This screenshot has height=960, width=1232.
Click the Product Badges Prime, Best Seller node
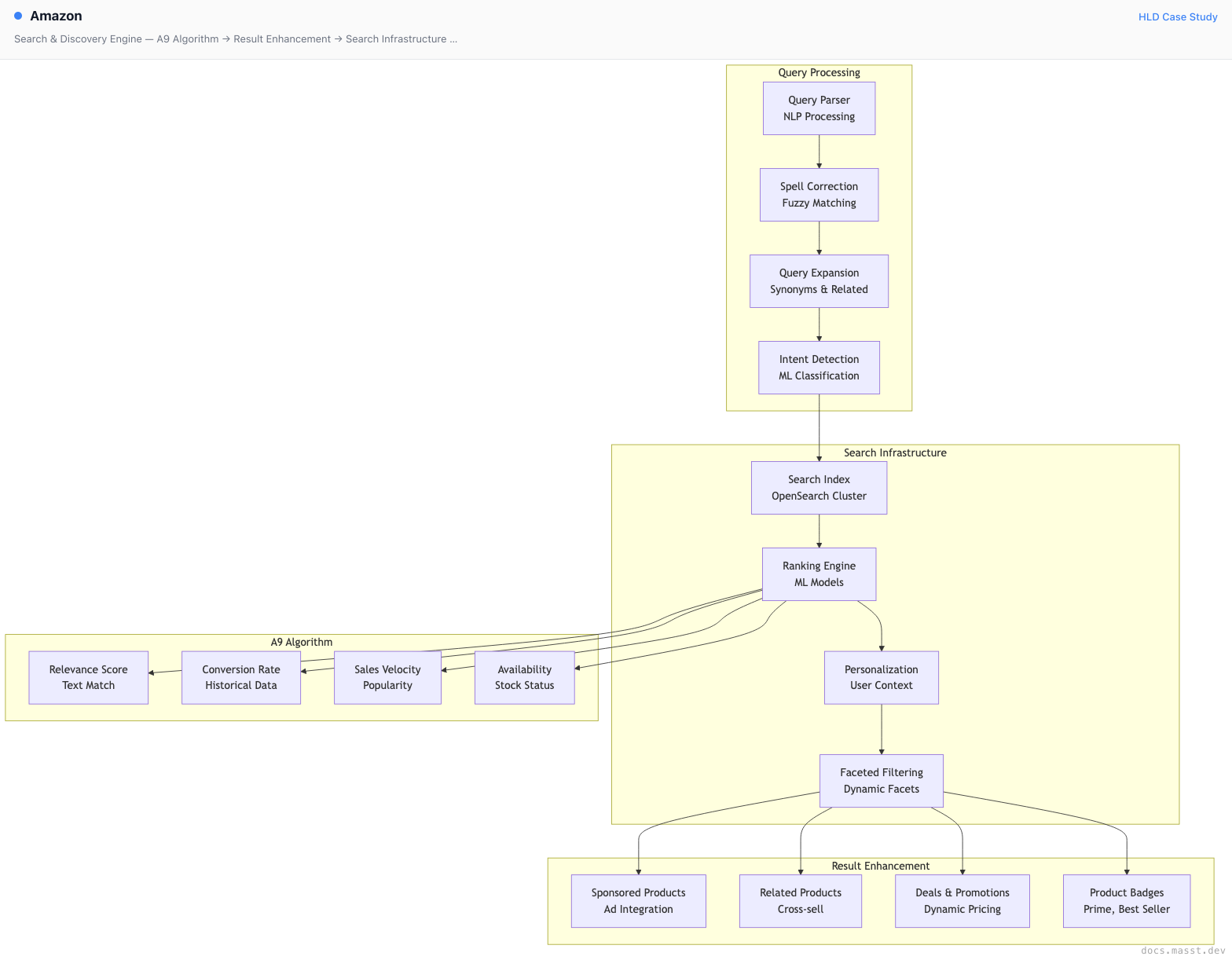pos(1126,901)
